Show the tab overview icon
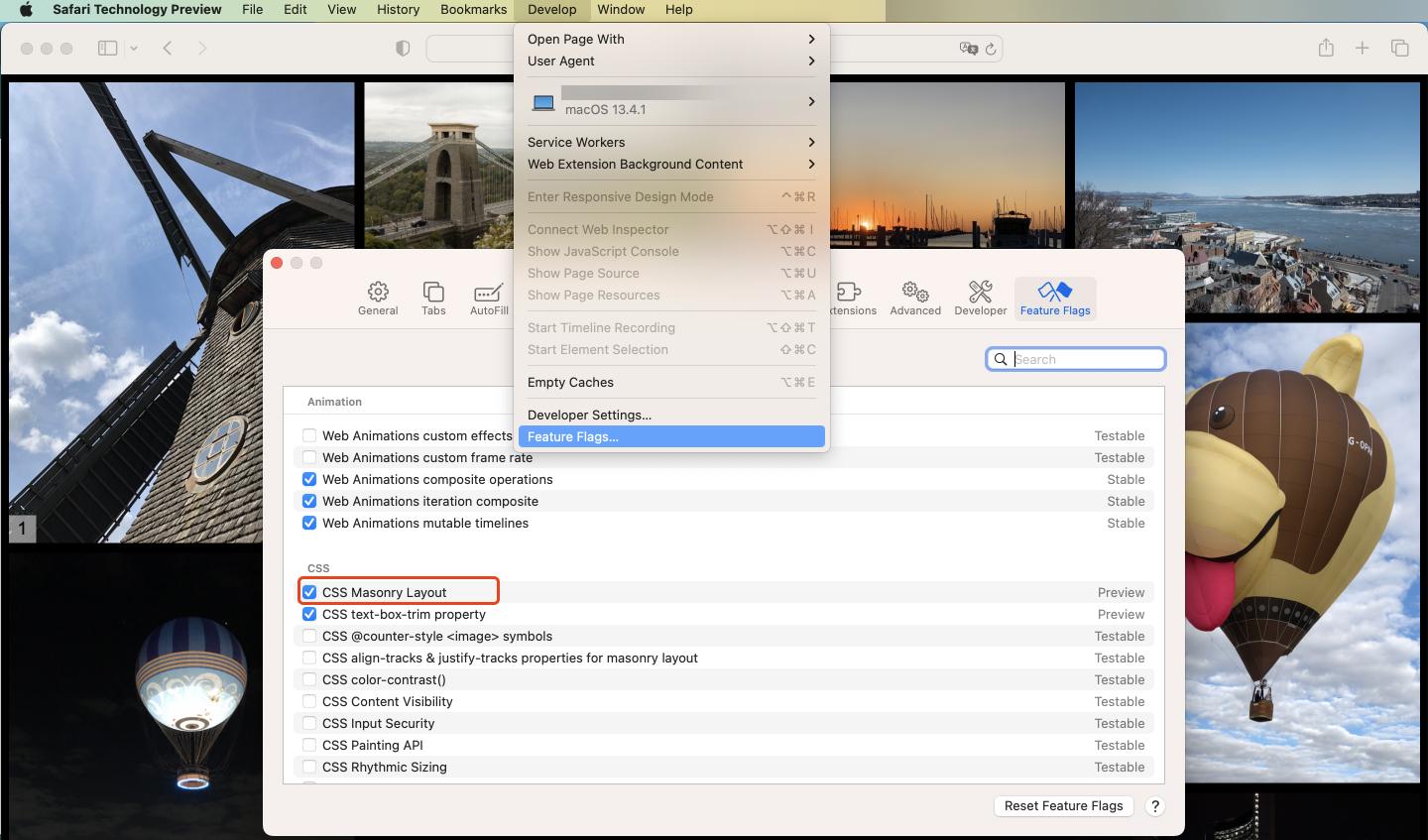 1400,48
